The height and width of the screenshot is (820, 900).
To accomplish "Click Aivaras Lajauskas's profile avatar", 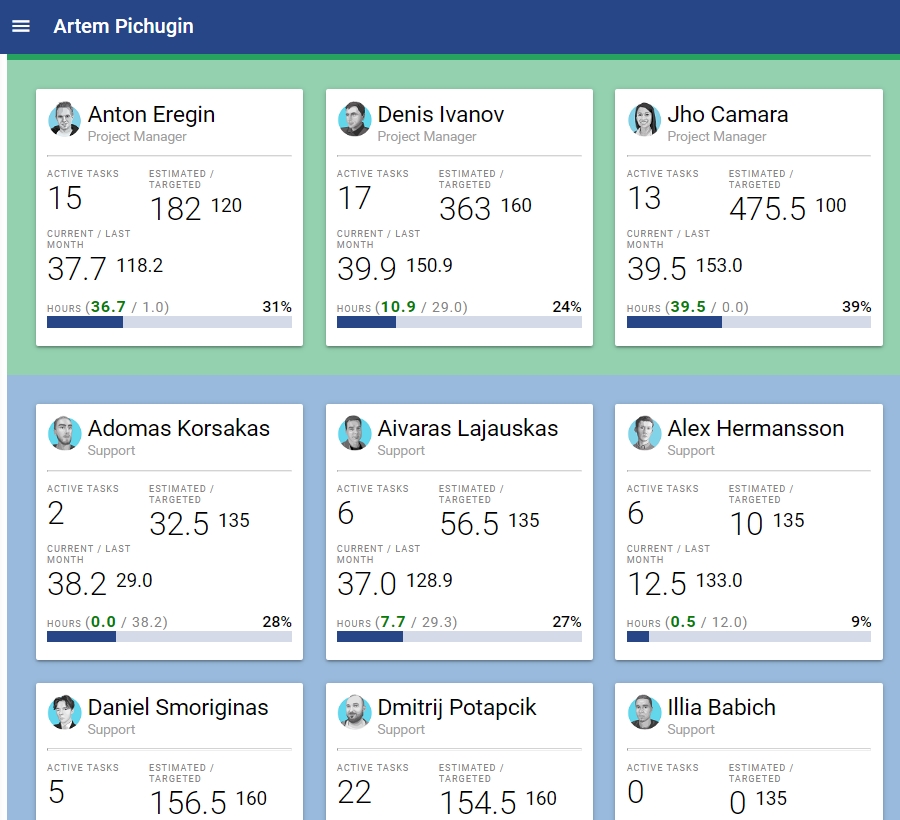I will tap(355, 433).
